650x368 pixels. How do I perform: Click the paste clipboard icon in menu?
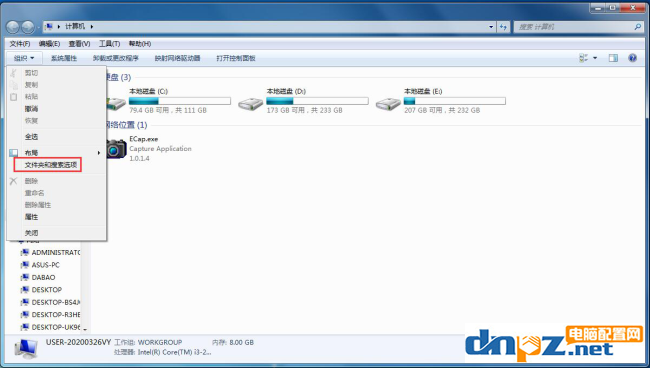[x=14, y=97]
